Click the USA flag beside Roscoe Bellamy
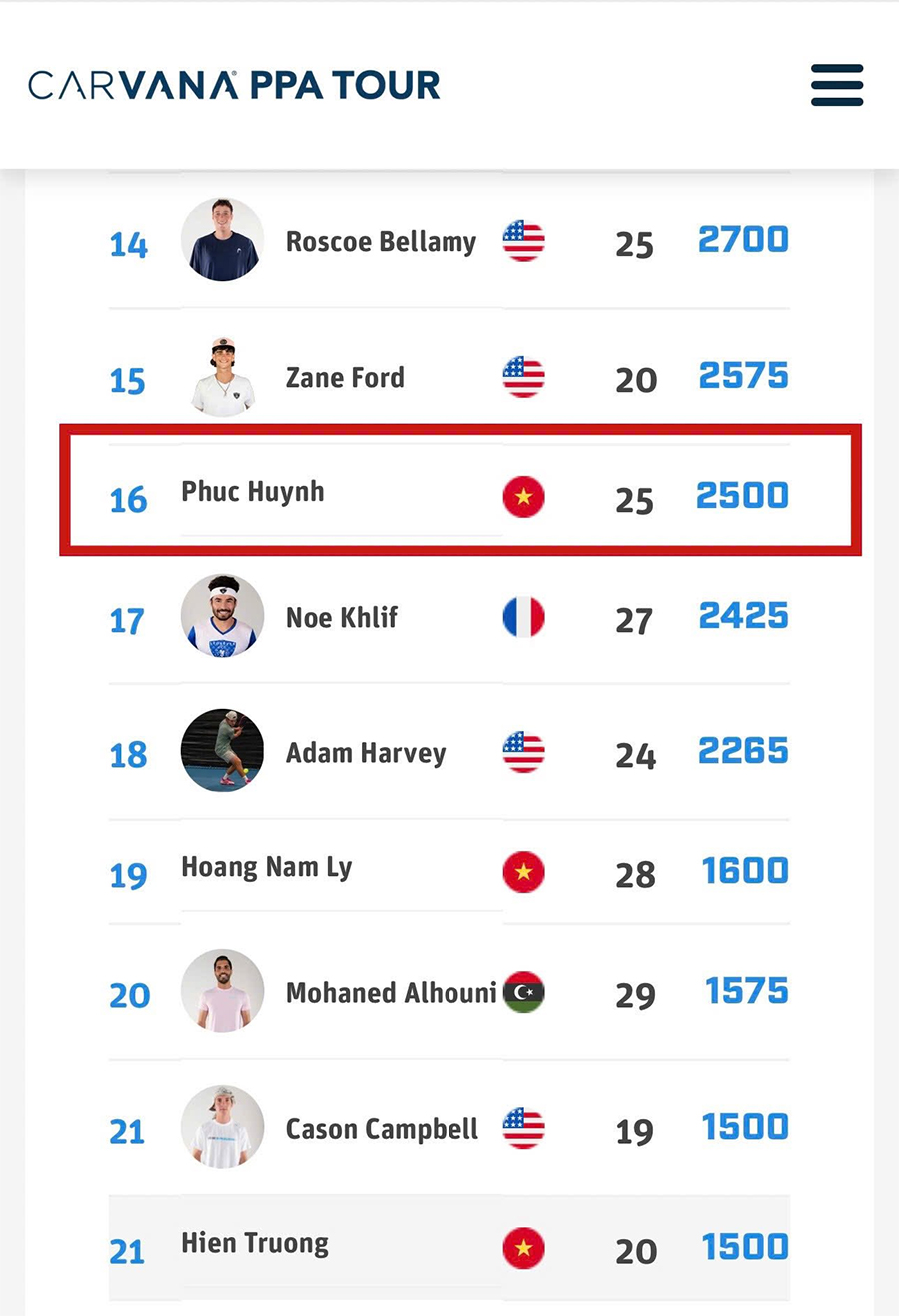Image resolution: width=899 pixels, height=1316 pixels. (x=523, y=241)
